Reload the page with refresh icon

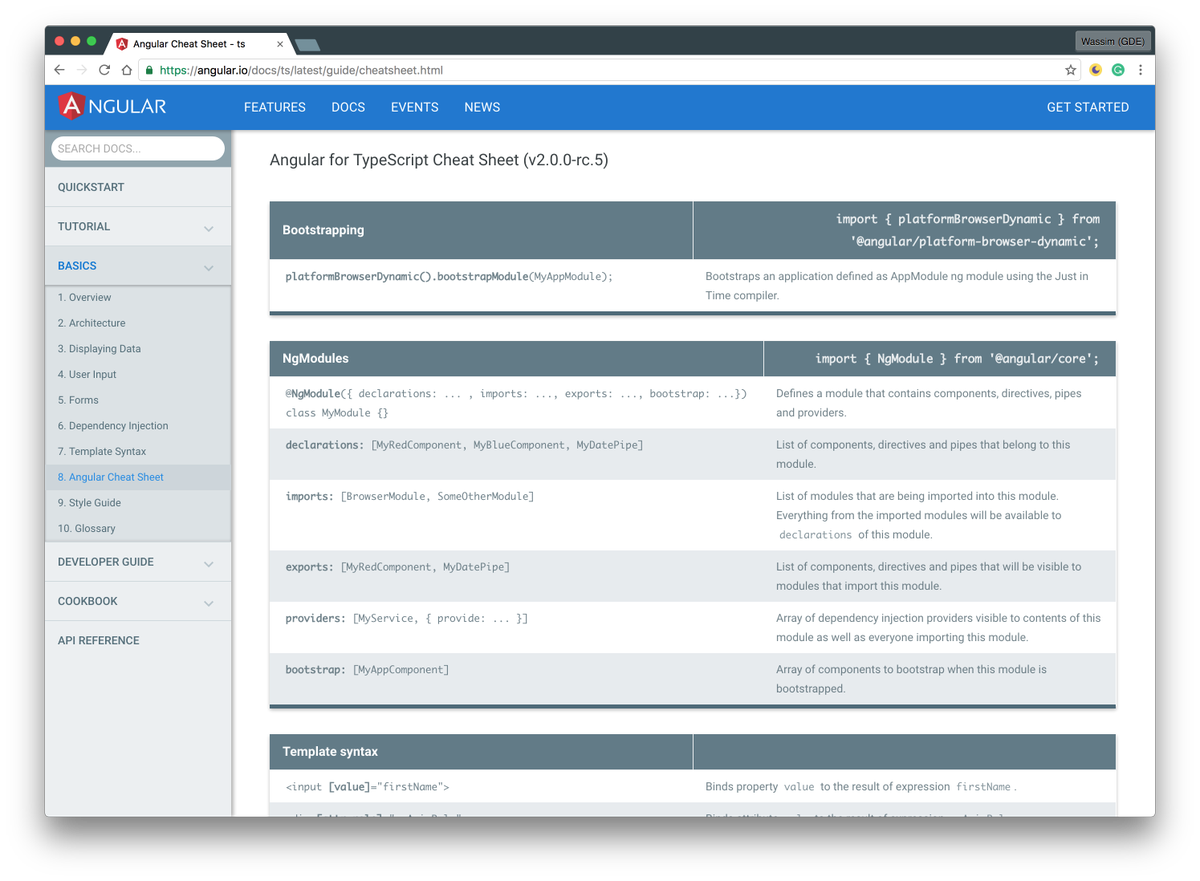point(104,70)
